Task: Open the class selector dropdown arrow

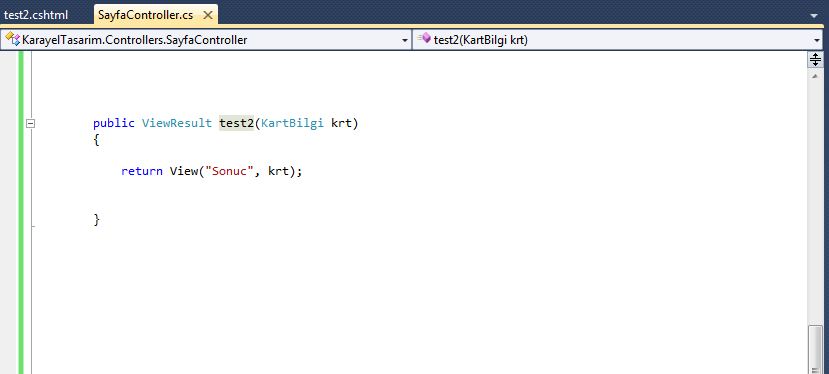Action: coord(405,40)
